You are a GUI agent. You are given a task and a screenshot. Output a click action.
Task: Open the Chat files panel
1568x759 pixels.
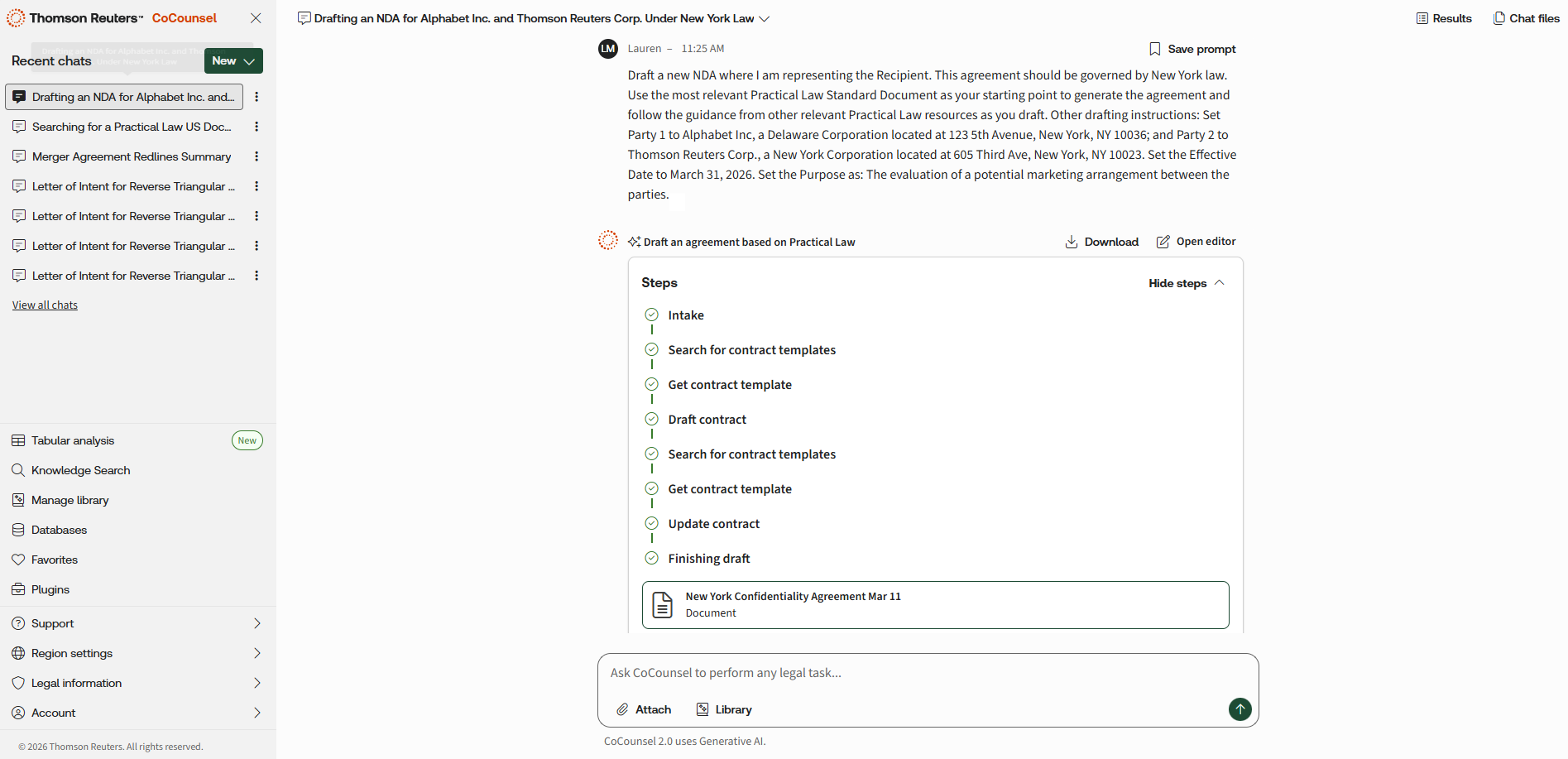[x=1526, y=18]
